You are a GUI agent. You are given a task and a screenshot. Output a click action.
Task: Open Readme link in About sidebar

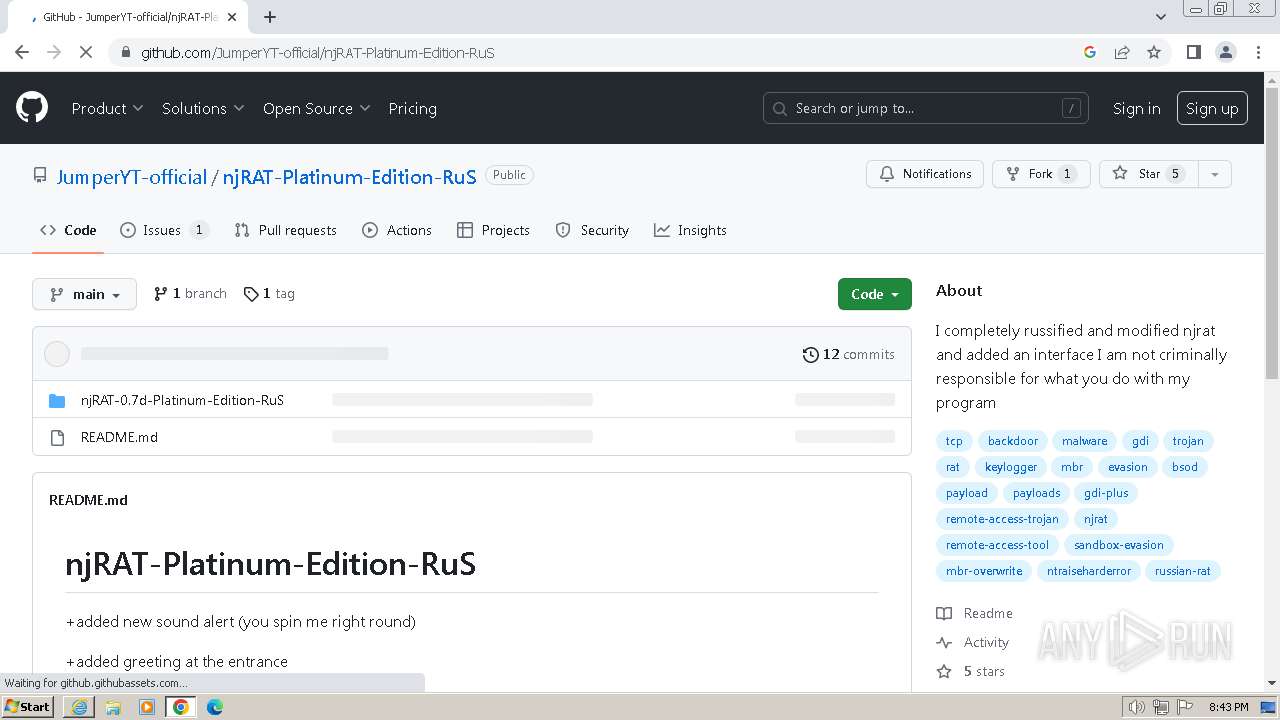tap(975, 613)
